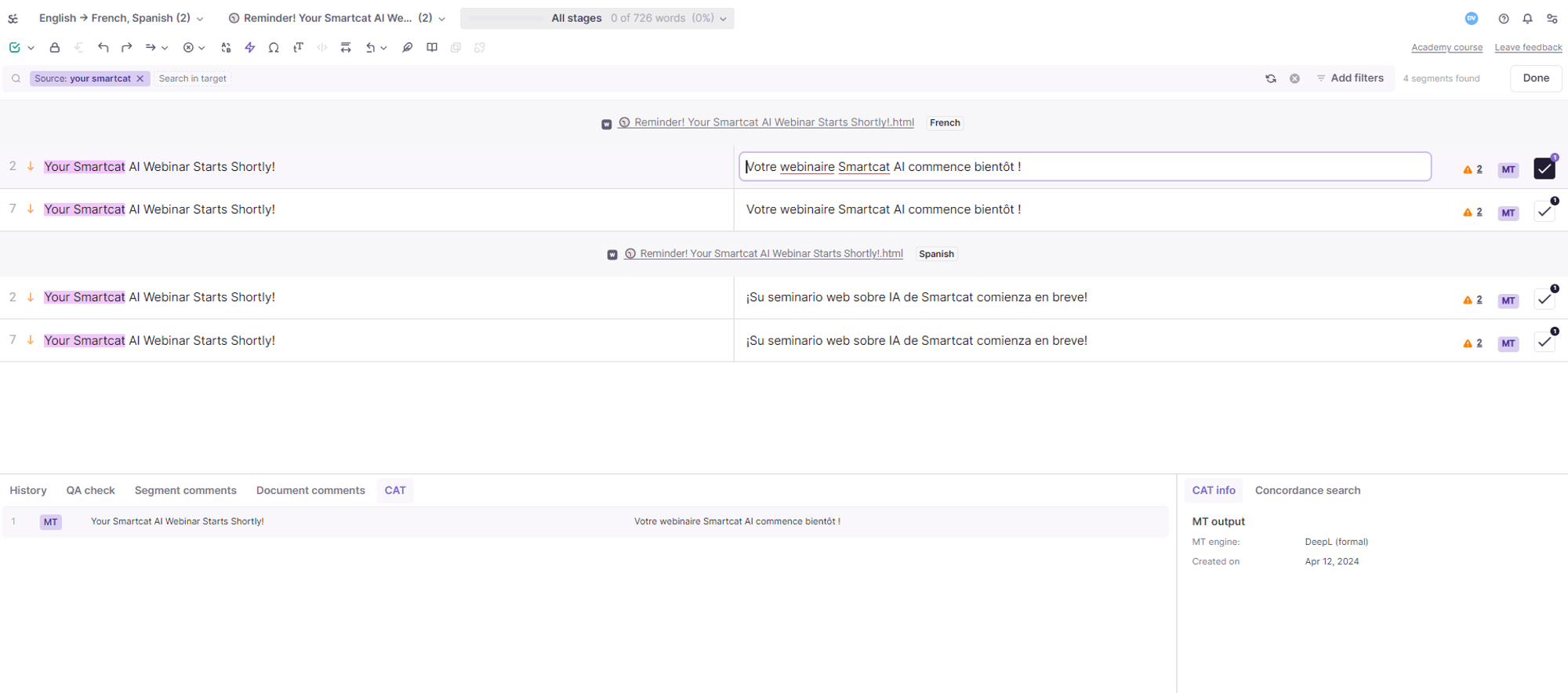Viewport: 1568px width, 693px height.
Task: Confirm Spanish segment 7 with its checkmark
Action: pos(1544,342)
